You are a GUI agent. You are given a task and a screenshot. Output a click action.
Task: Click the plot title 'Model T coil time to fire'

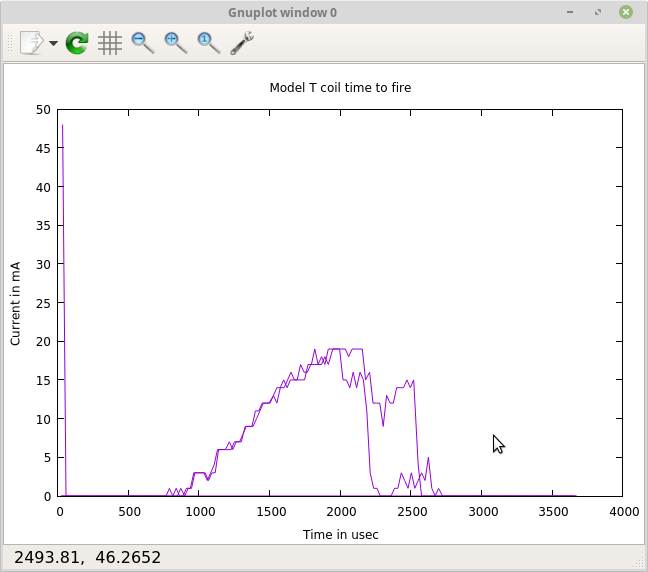pos(340,88)
